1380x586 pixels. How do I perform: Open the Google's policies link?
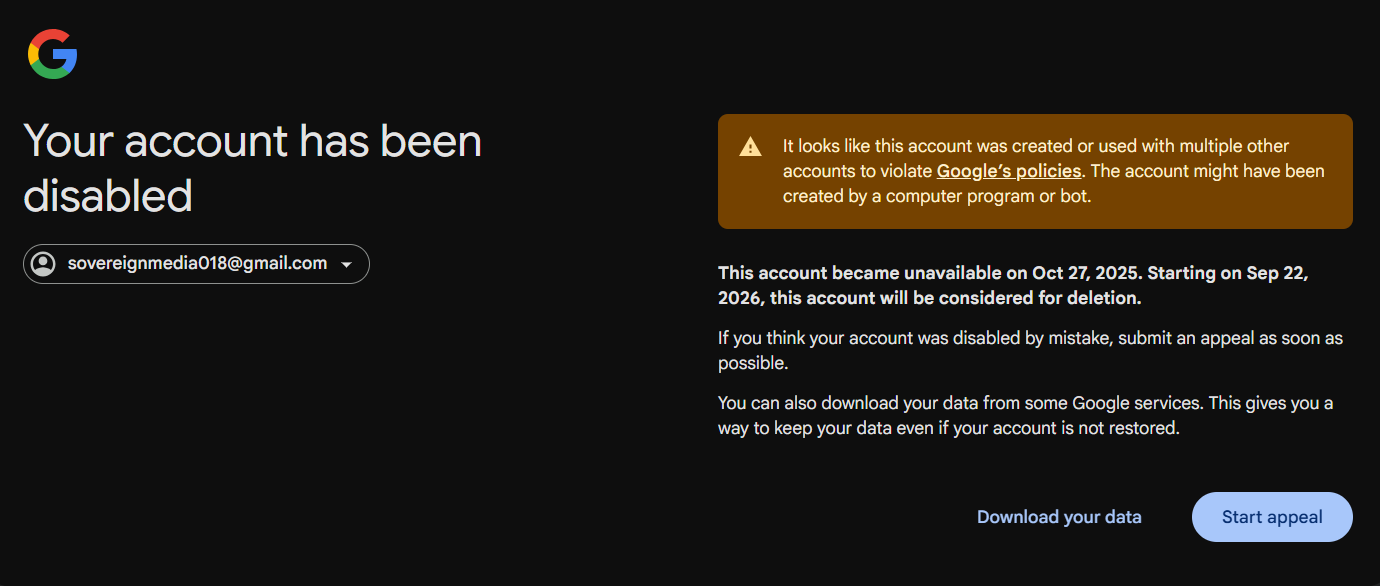click(1008, 171)
